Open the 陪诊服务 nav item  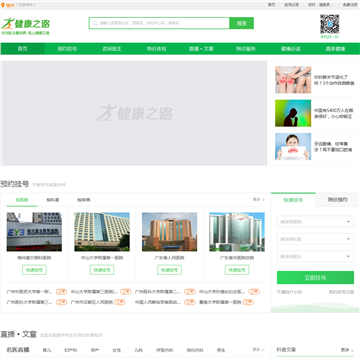click(x=246, y=49)
